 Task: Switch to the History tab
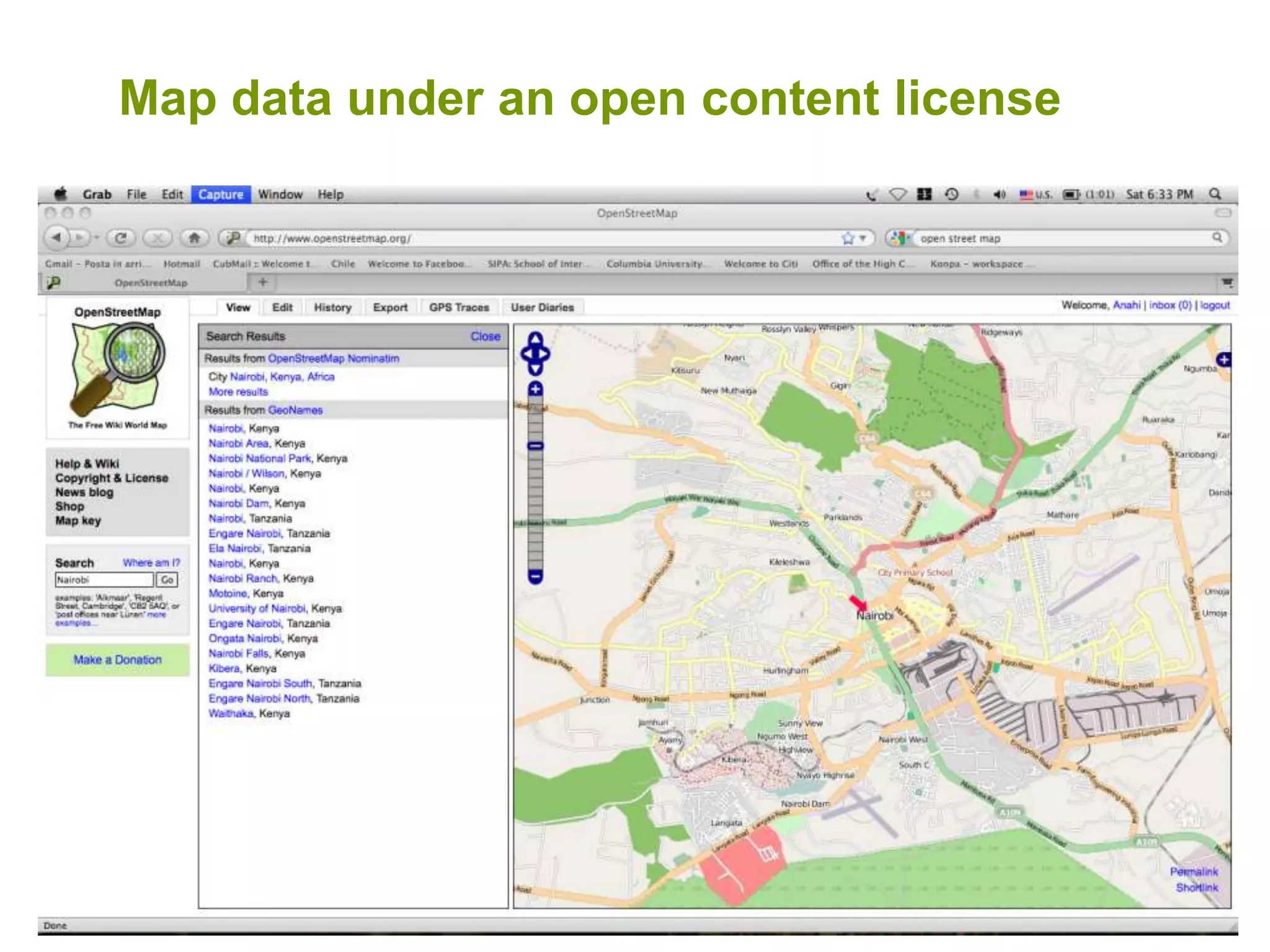[x=332, y=307]
